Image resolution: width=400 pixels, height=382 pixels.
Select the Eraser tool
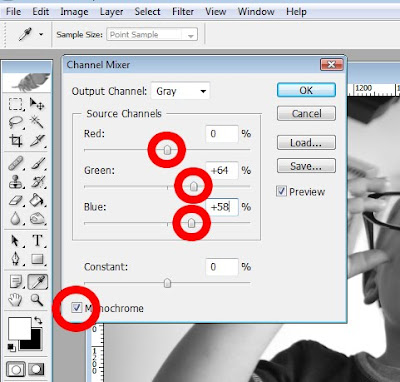coord(15,200)
